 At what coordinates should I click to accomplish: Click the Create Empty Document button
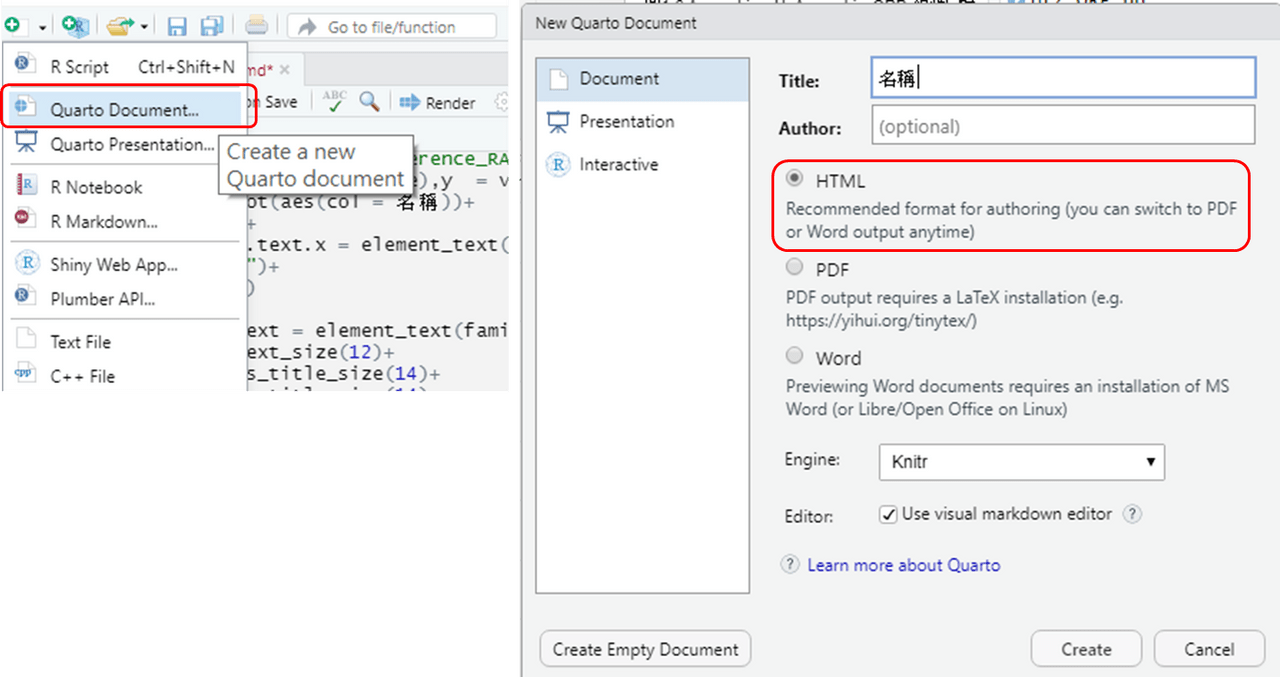(x=645, y=649)
